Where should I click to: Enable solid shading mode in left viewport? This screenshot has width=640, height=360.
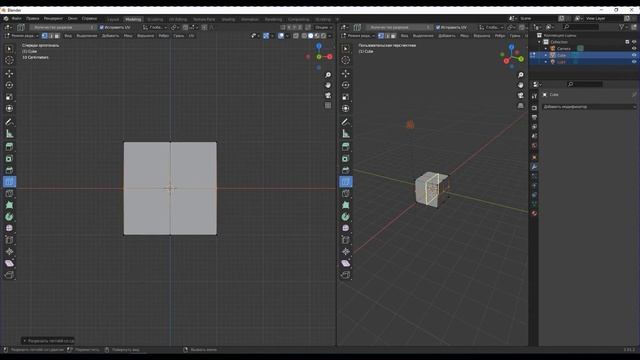311,36
